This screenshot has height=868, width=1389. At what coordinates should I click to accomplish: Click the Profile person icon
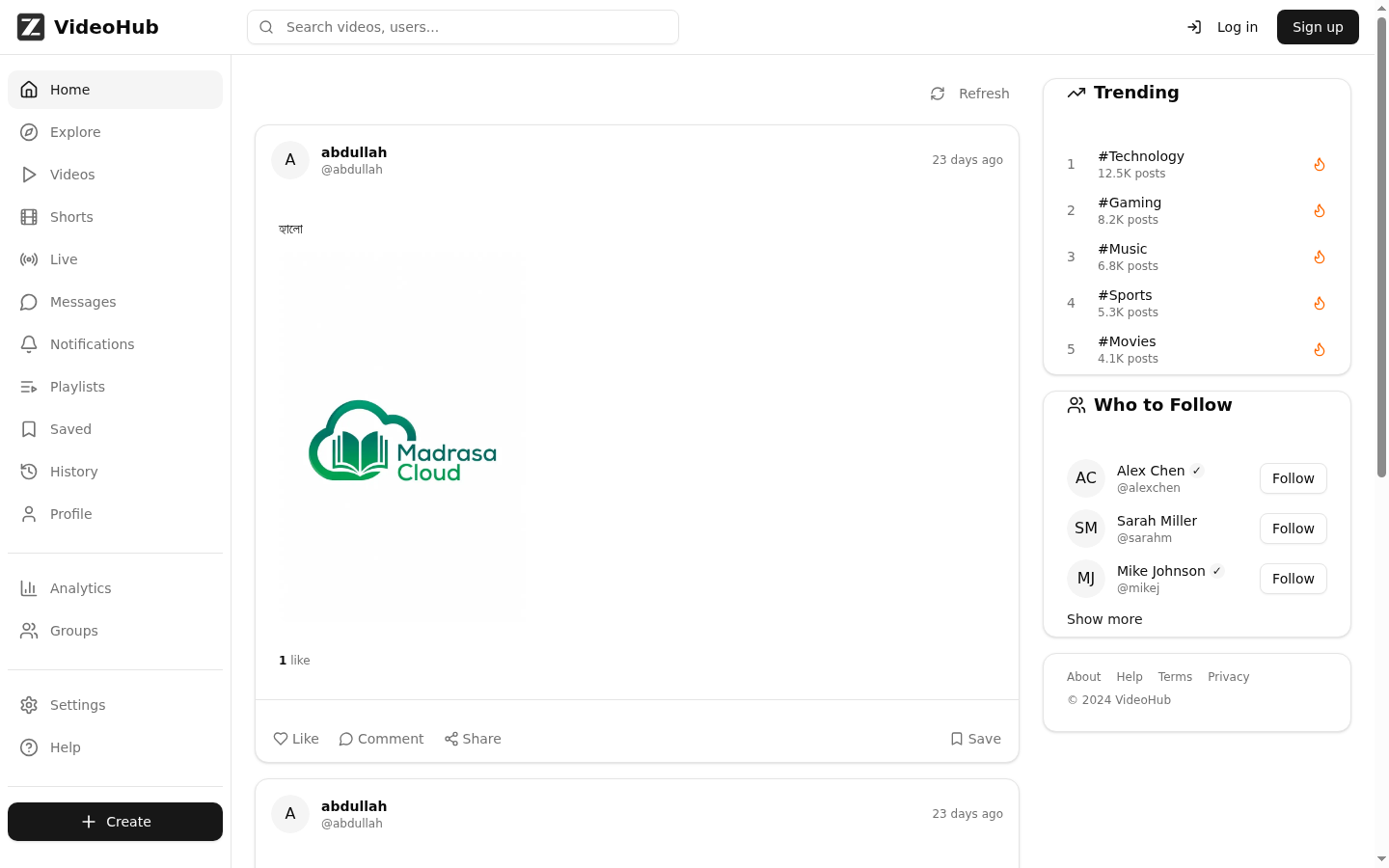pyautogui.click(x=29, y=514)
